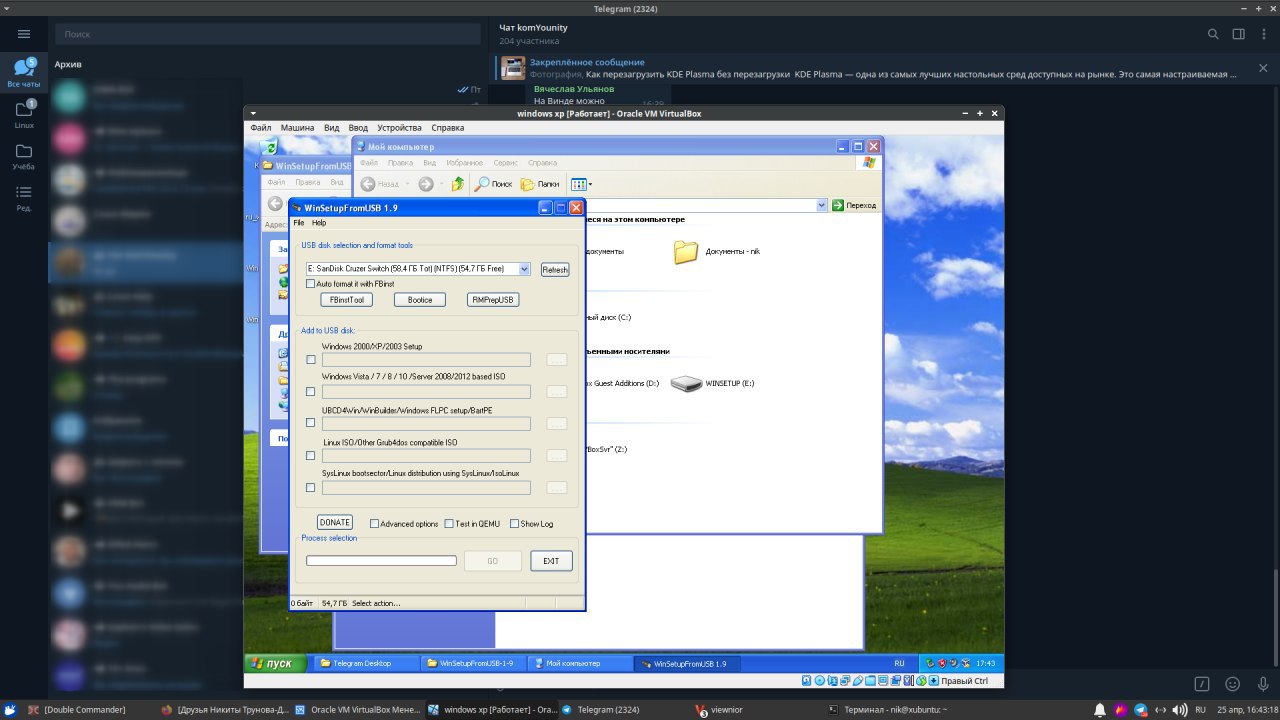Click the bot commands slash icon in Telegram
Image resolution: width=1280 pixels, height=720 pixels.
click(x=1202, y=684)
